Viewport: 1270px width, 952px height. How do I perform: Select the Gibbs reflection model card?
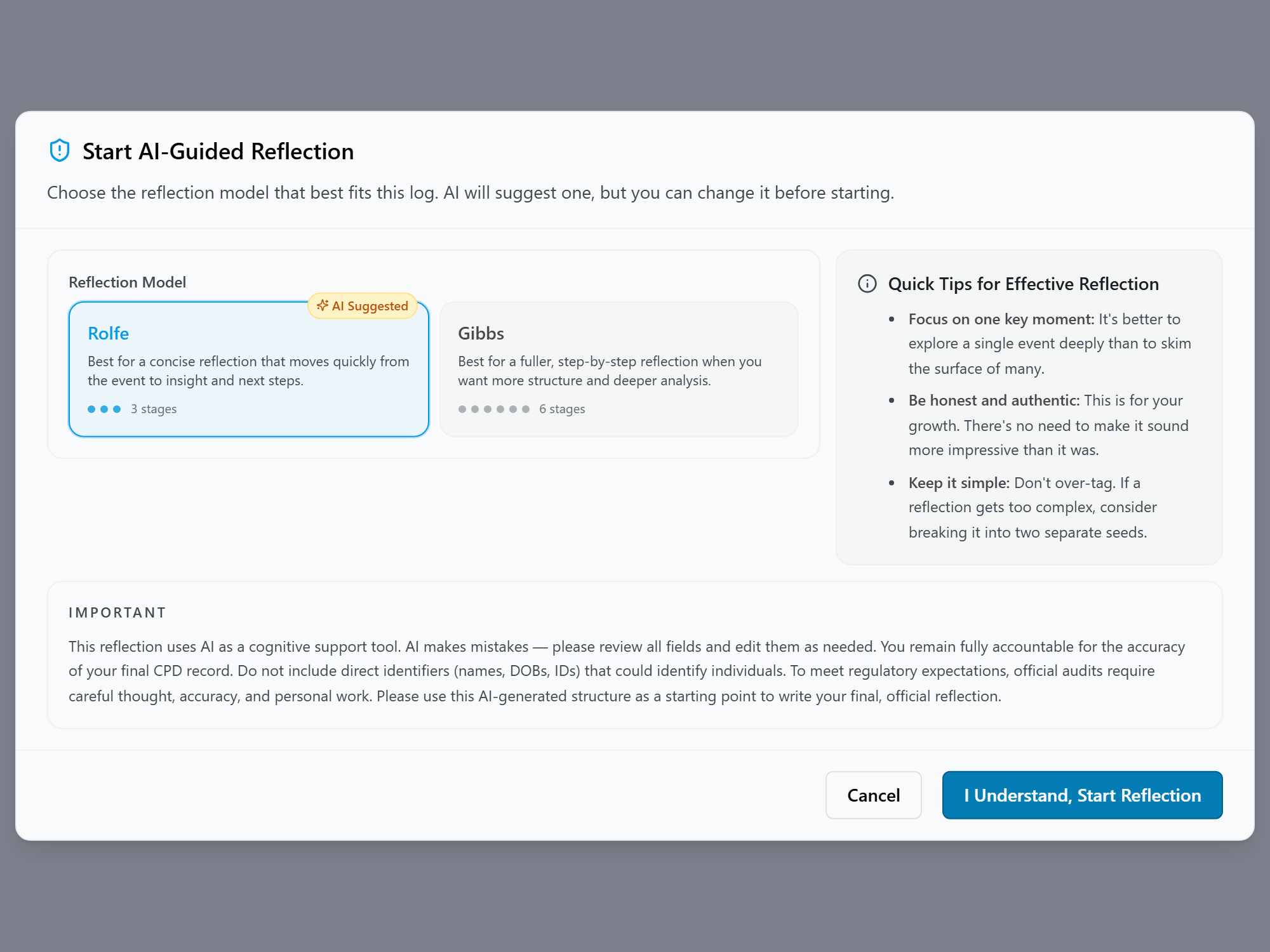tap(618, 369)
